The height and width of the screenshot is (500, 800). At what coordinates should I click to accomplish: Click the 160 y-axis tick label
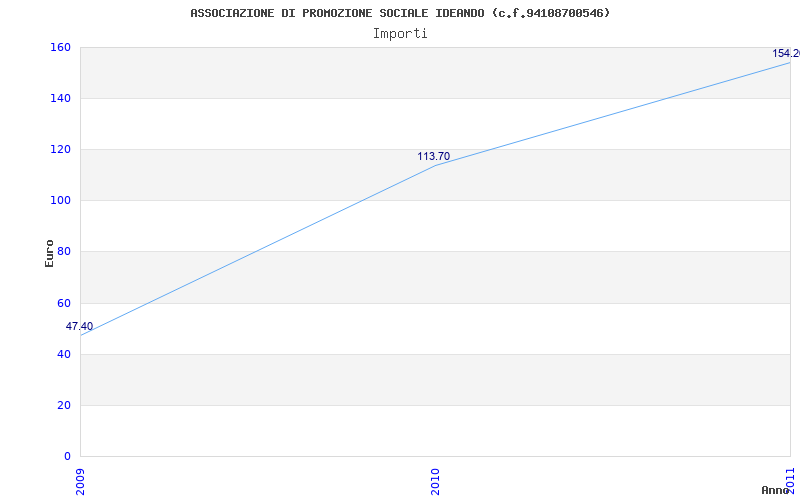point(60,47)
